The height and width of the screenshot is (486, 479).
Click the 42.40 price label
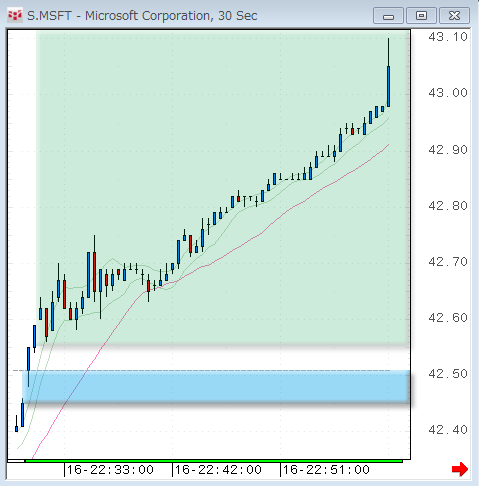(448, 430)
